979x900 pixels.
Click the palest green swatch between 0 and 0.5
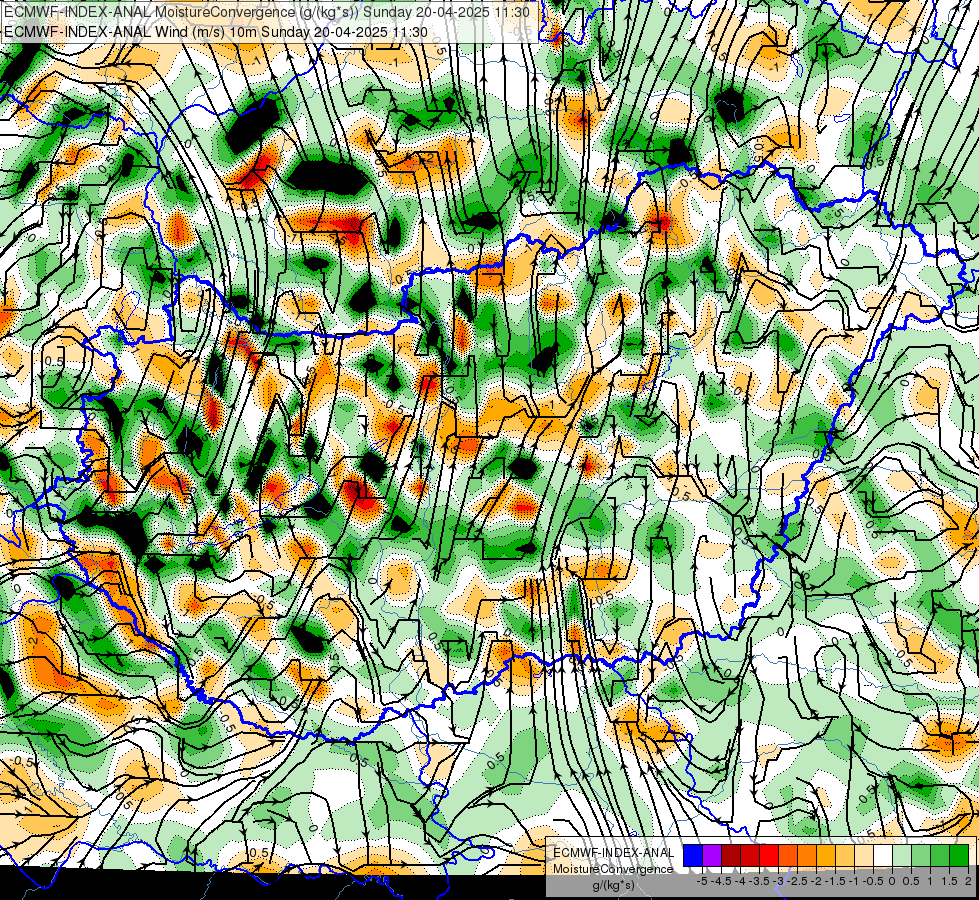[x=902, y=855]
